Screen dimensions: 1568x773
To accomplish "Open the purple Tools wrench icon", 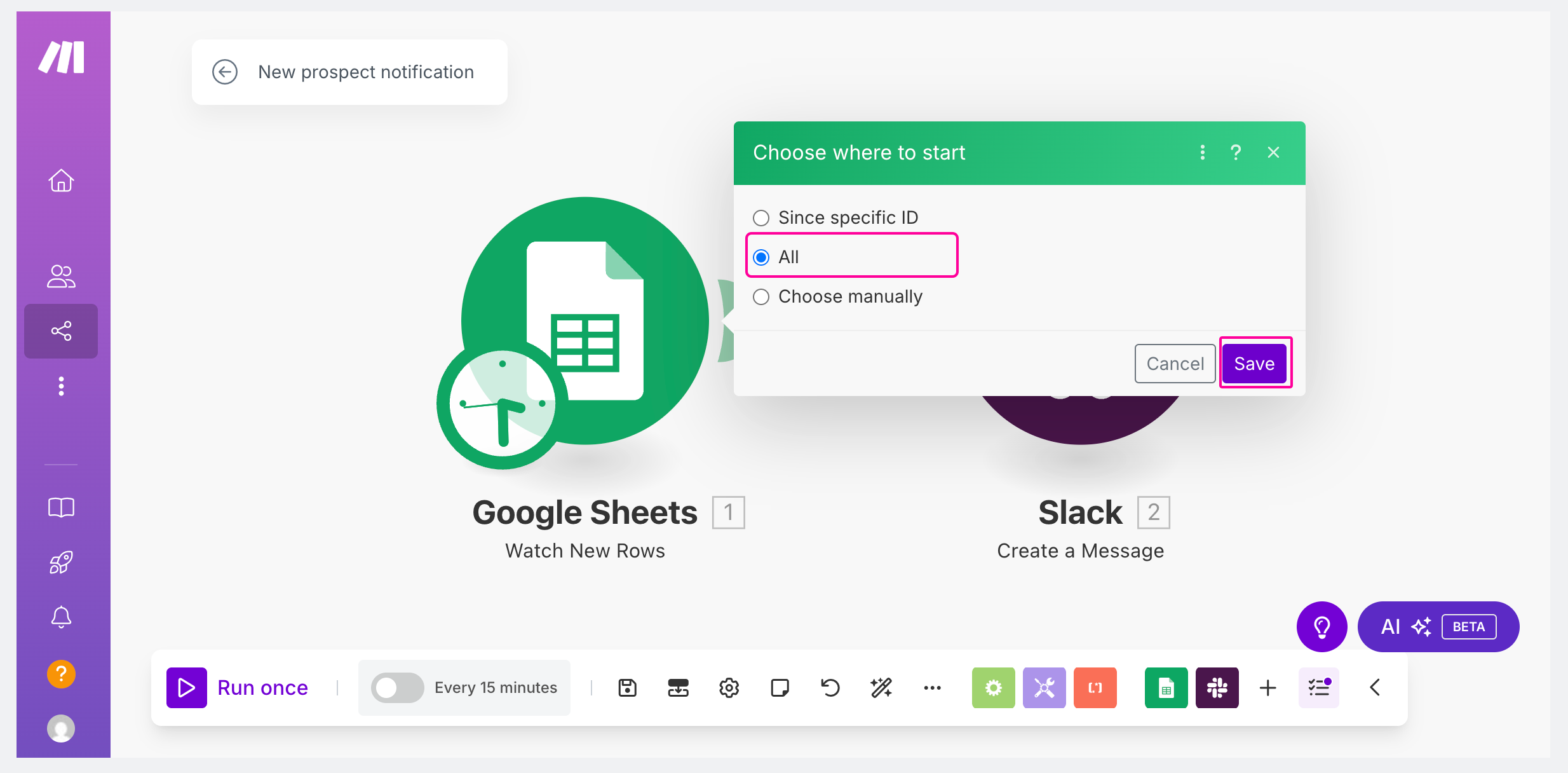I will (x=1044, y=688).
